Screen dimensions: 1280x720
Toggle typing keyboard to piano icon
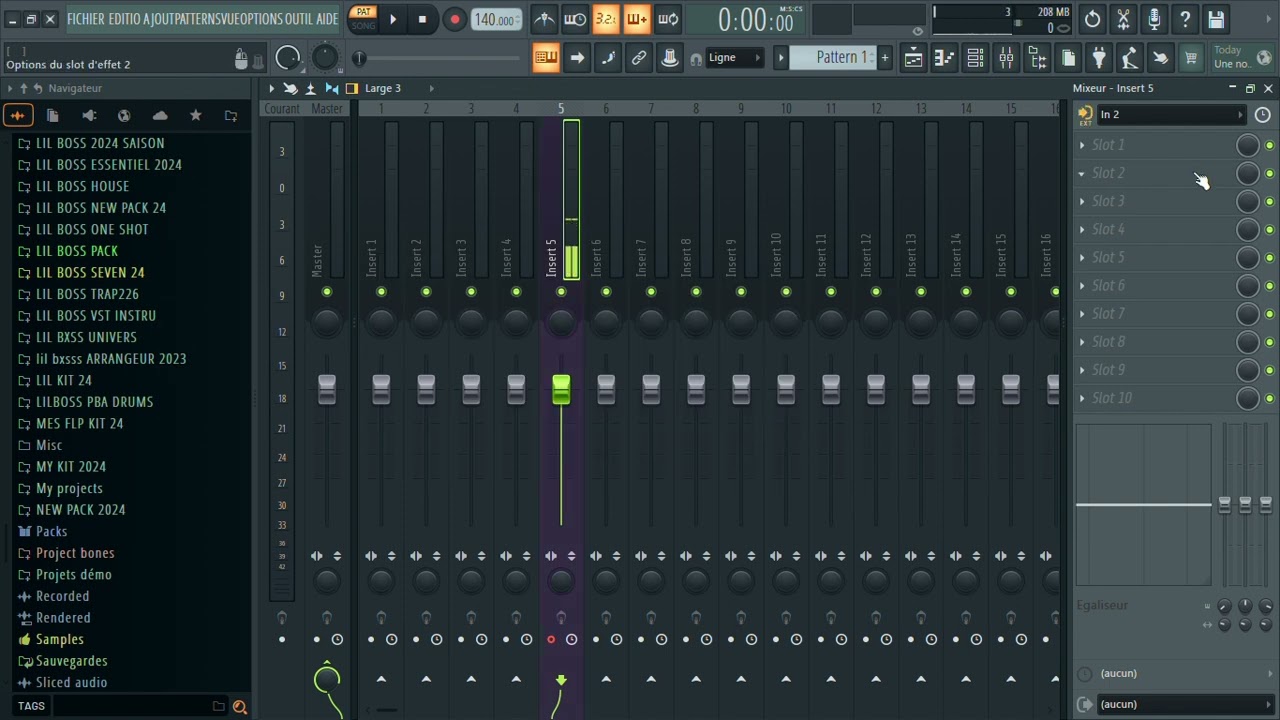tap(546, 58)
